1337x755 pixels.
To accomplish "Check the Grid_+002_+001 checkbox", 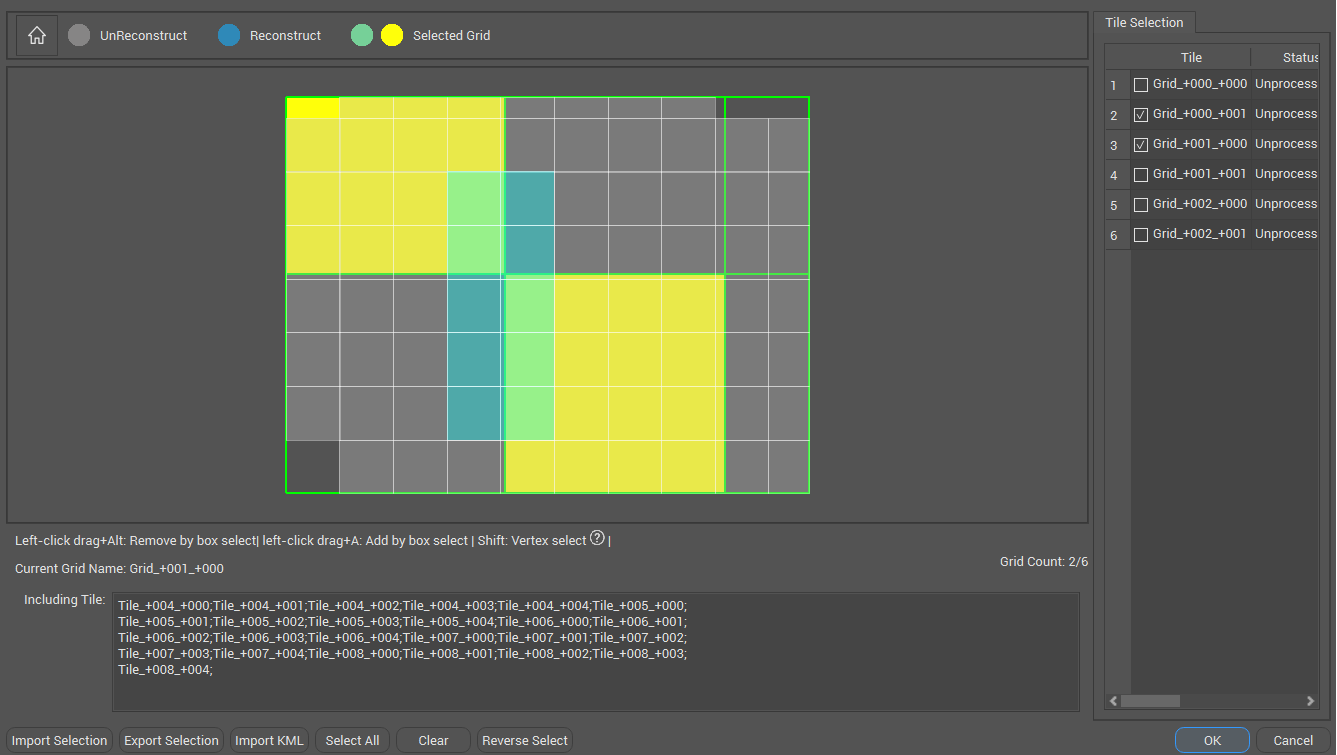I will pos(1141,235).
